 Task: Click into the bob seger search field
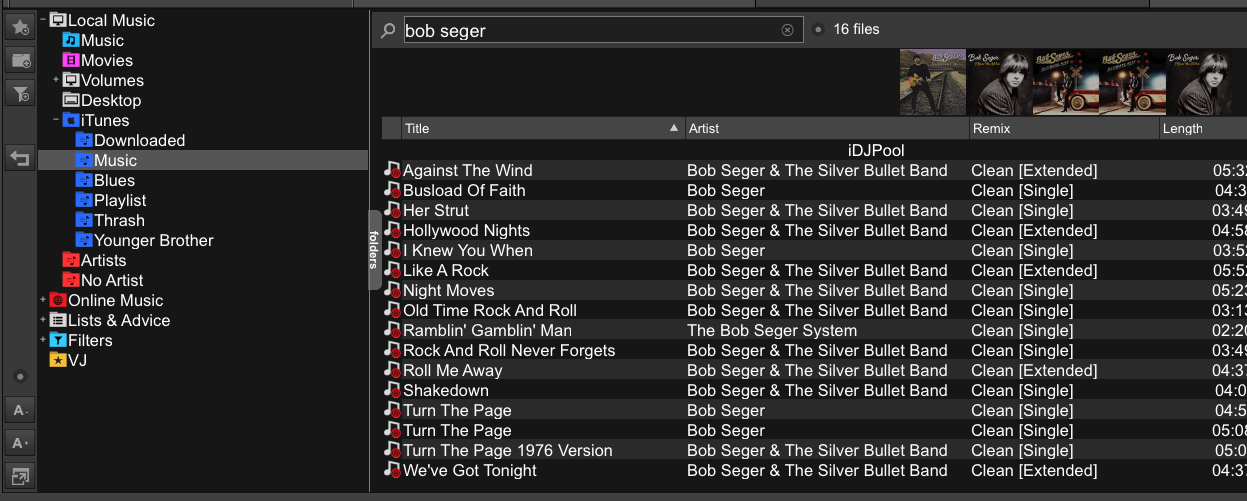pos(602,30)
